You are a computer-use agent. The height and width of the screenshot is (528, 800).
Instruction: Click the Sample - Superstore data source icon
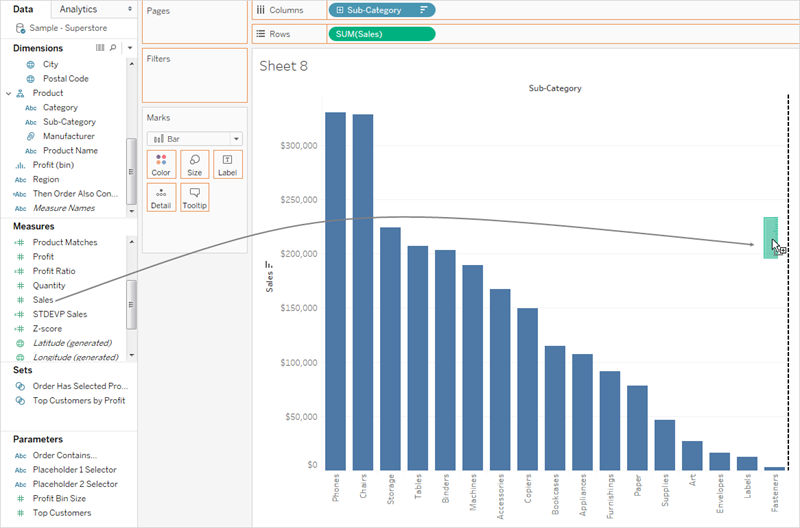pos(20,28)
